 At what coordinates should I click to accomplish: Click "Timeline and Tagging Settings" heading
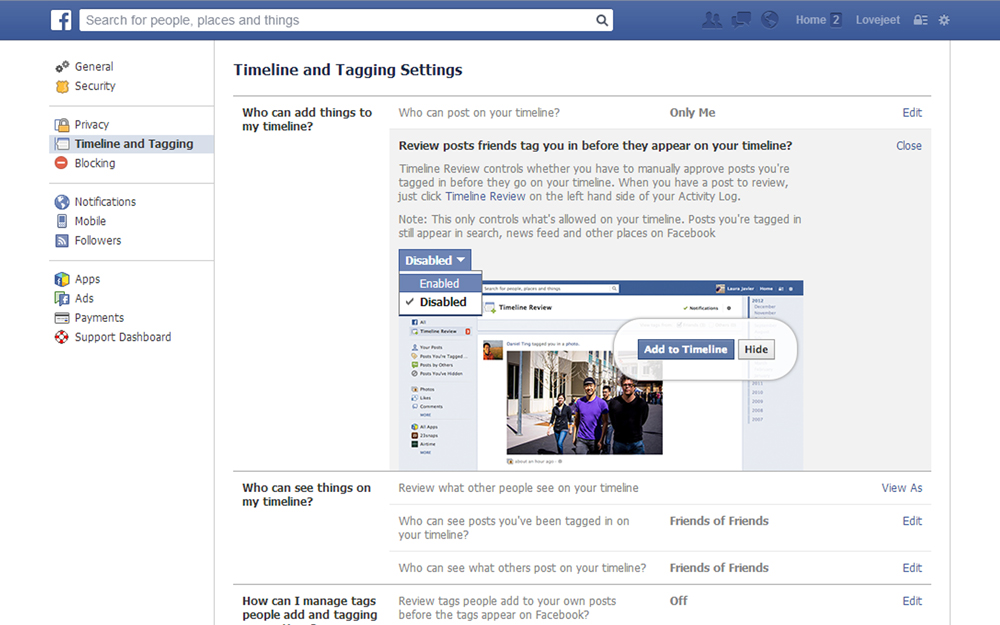[348, 70]
